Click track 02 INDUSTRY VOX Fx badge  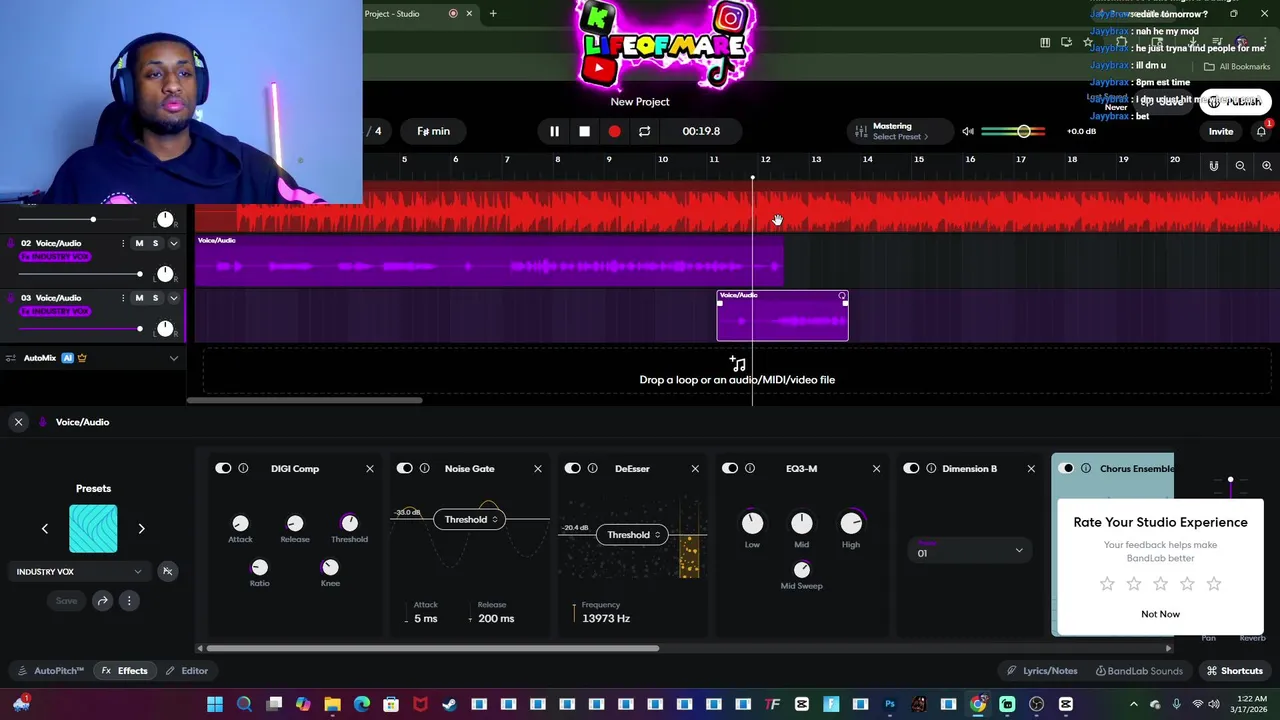pyautogui.click(x=55, y=257)
